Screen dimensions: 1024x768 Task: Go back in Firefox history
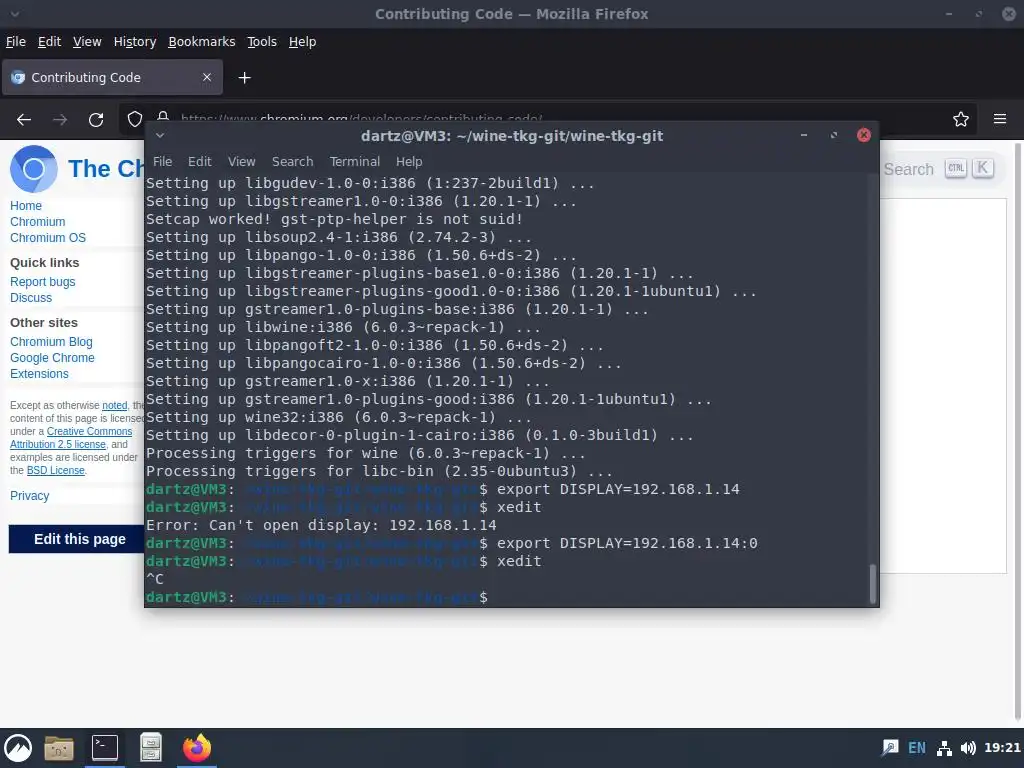(x=24, y=120)
